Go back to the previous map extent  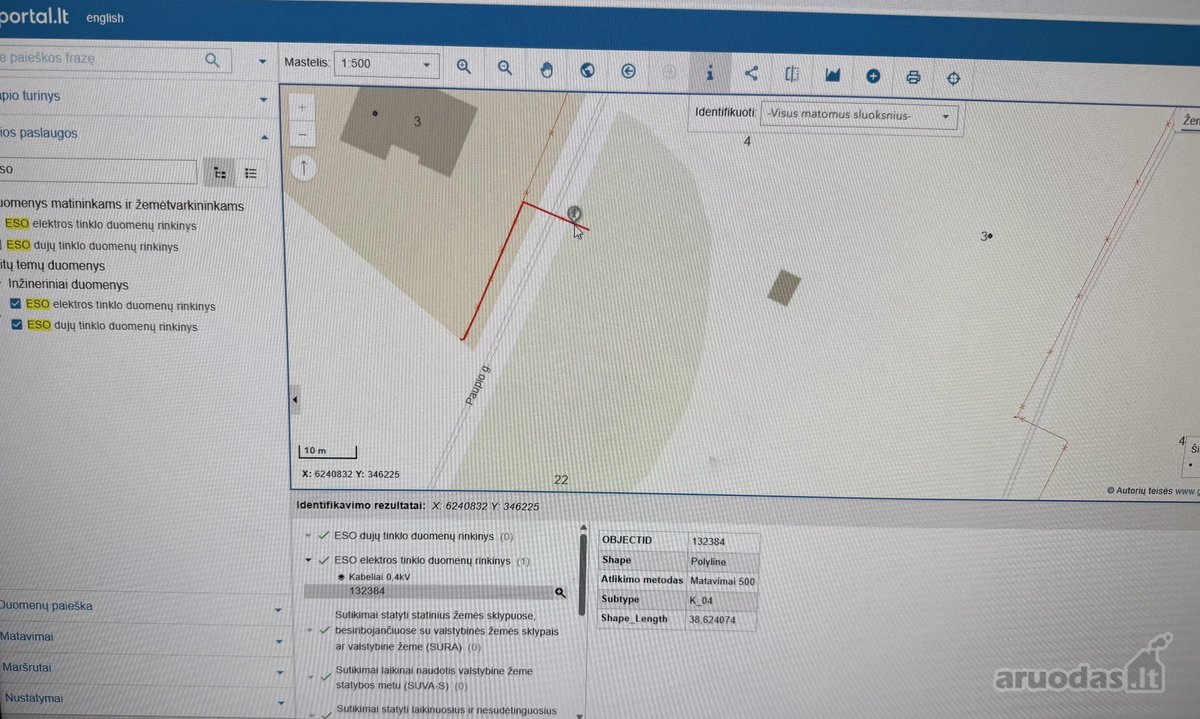tap(628, 71)
